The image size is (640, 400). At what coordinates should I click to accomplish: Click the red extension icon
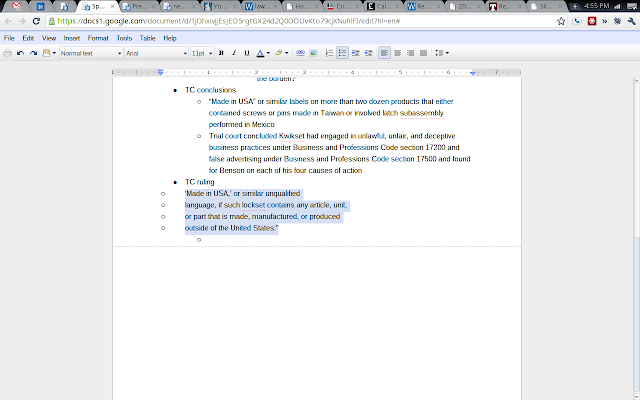[592, 21]
